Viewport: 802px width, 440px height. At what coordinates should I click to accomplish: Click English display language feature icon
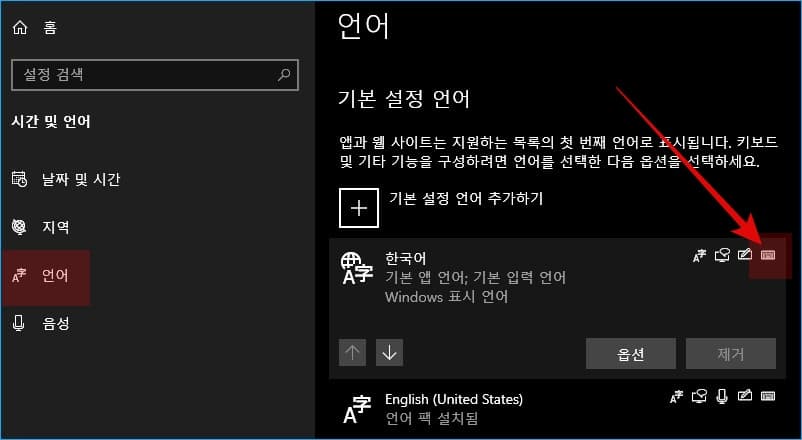click(676, 397)
